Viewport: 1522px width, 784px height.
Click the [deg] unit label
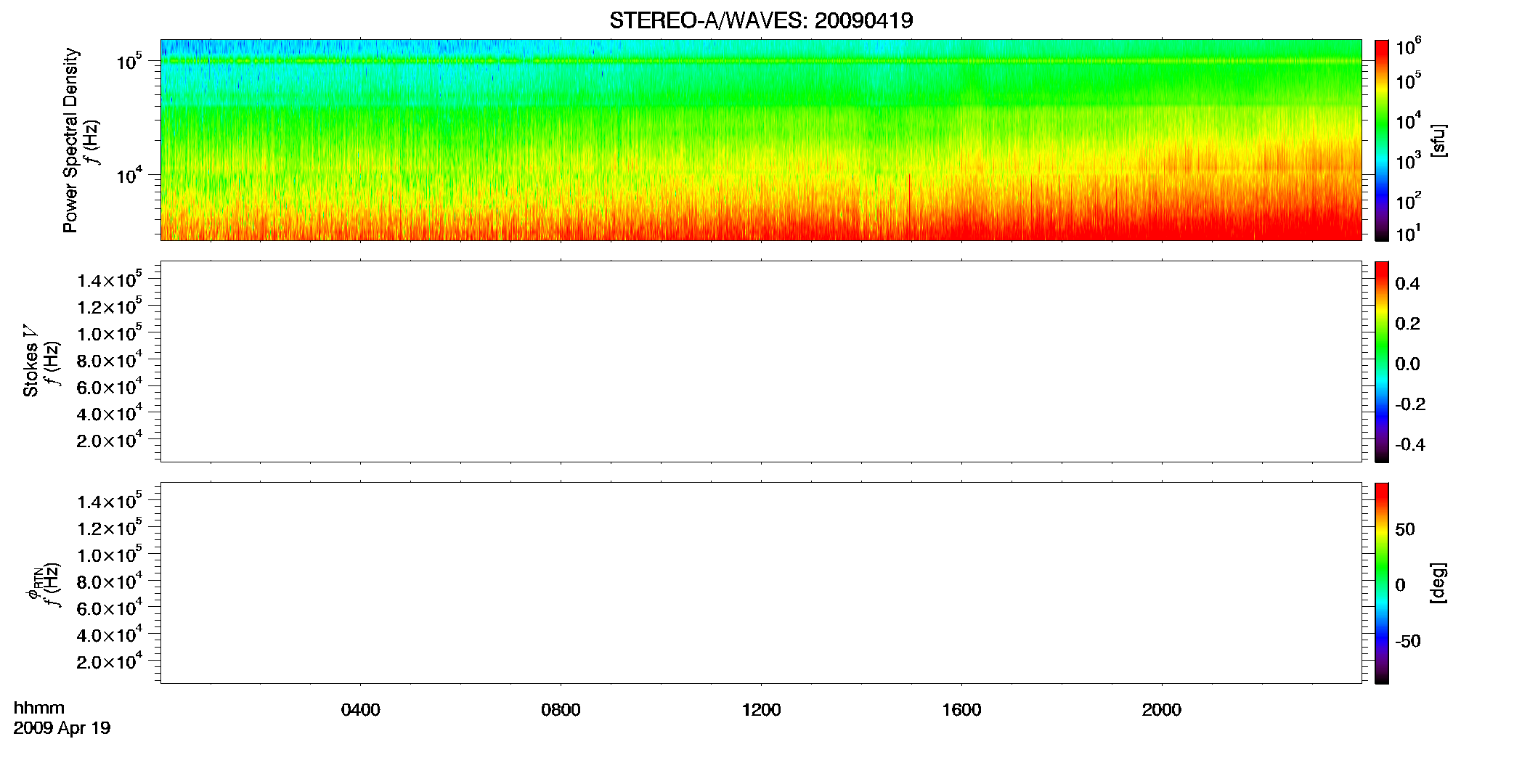tap(1438, 583)
